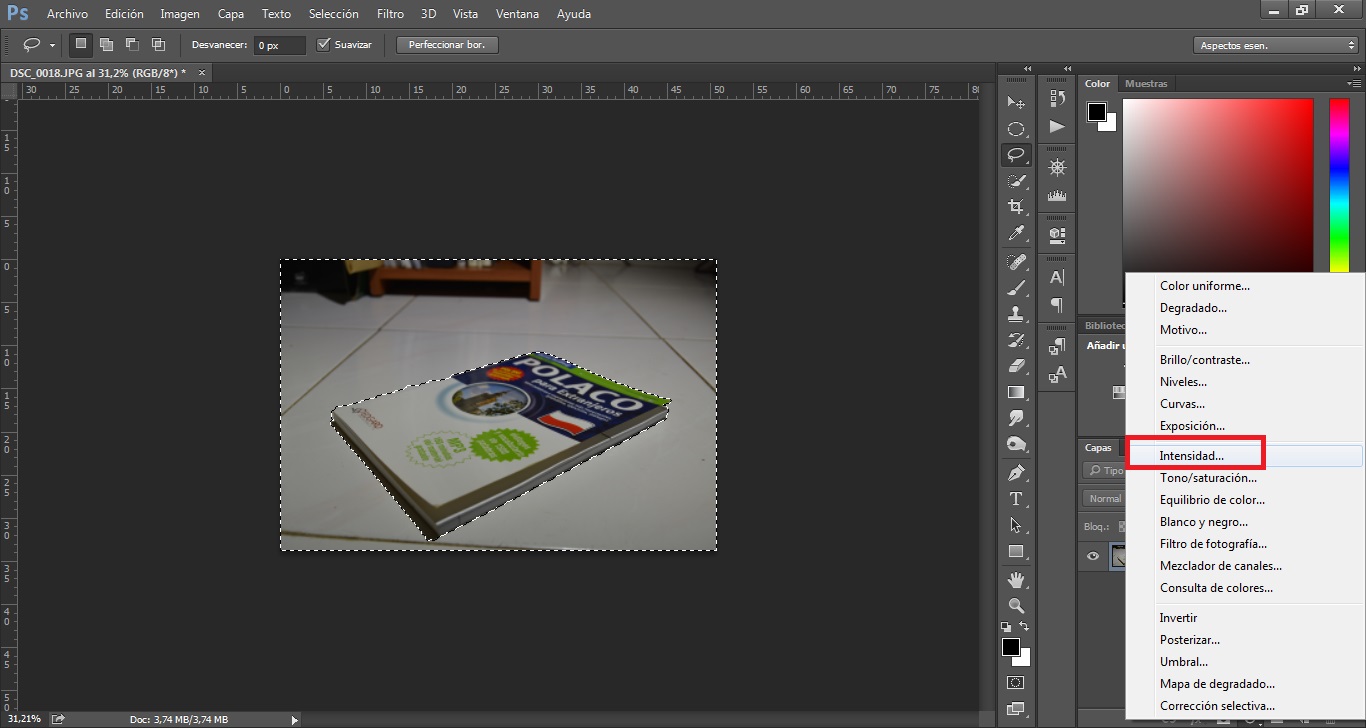Image resolution: width=1366 pixels, height=728 pixels.
Task: Select the Lasso tool in toolbox
Action: (x=1016, y=155)
